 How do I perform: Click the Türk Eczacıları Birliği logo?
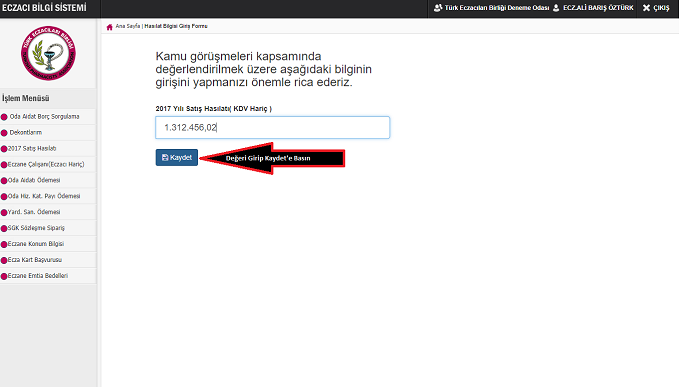(48, 53)
